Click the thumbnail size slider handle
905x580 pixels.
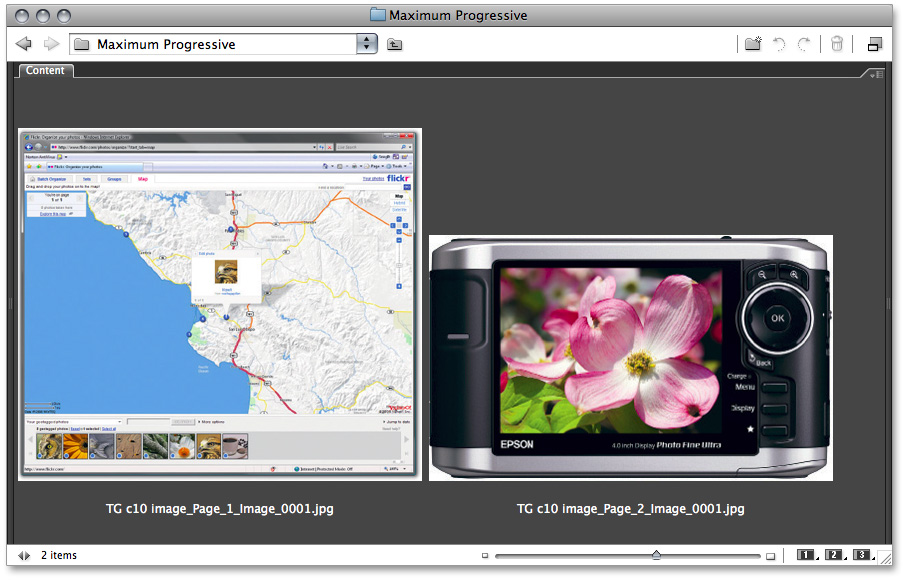tap(656, 555)
